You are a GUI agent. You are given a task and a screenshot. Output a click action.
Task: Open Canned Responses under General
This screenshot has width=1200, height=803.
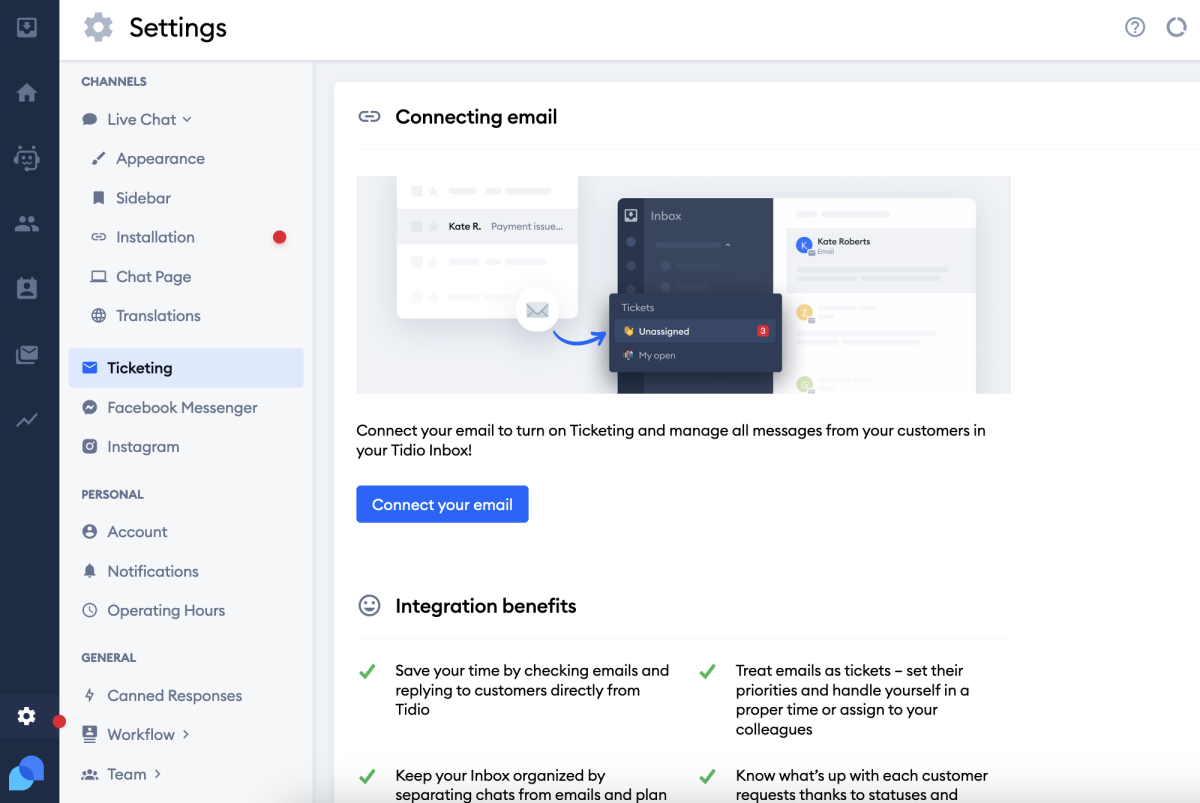pos(175,695)
